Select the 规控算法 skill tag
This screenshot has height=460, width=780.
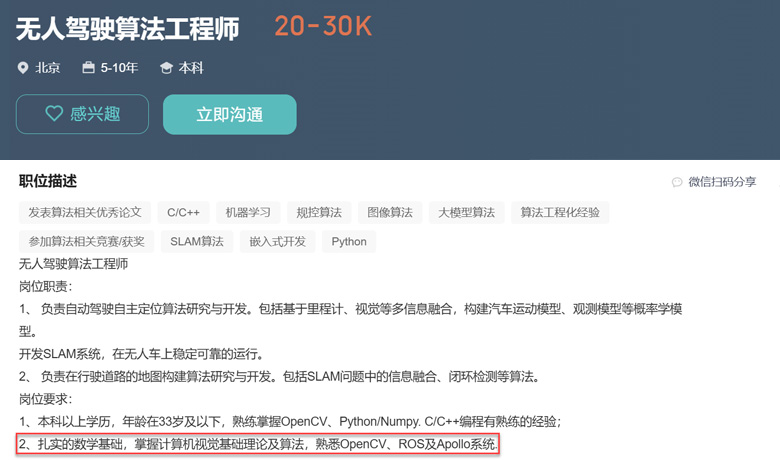319,212
